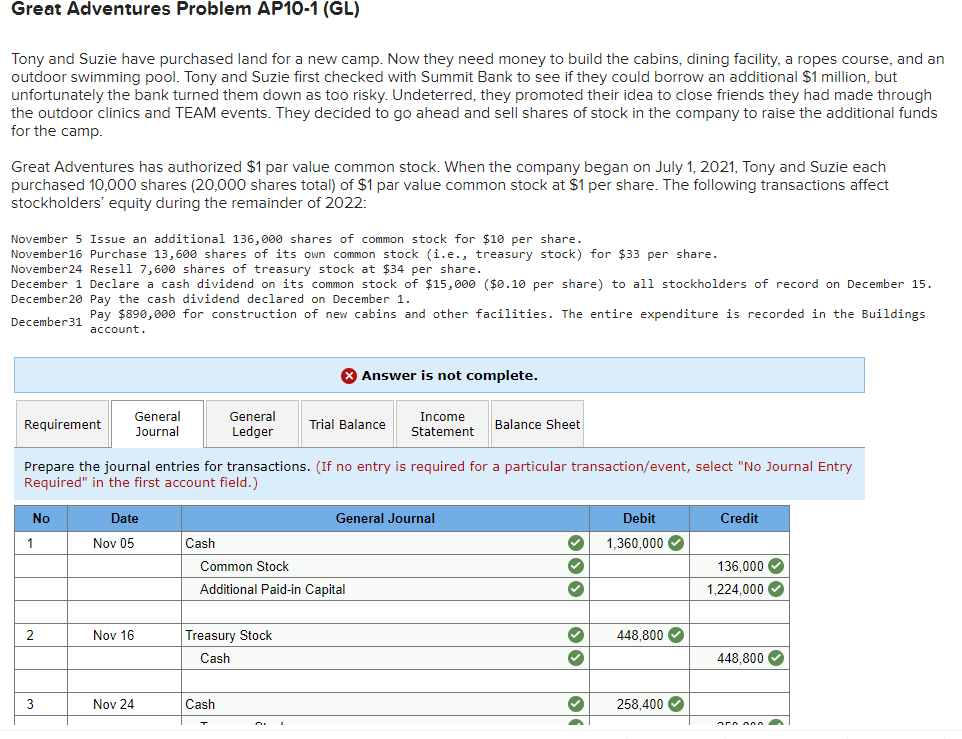Click checkmark icon on Nov 05 Cash account field

(575, 543)
